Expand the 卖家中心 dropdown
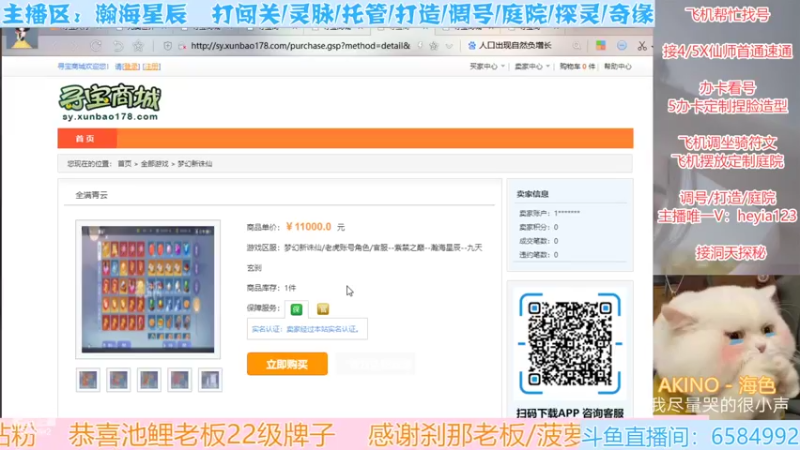This screenshot has height=450, width=800. pyautogui.click(x=532, y=66)
